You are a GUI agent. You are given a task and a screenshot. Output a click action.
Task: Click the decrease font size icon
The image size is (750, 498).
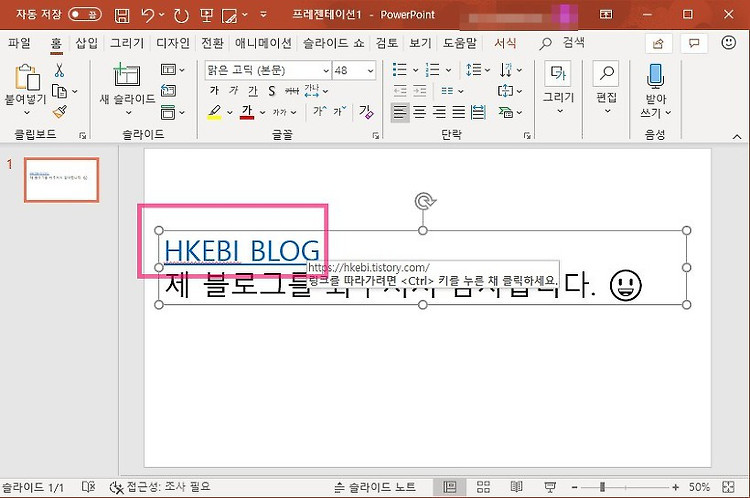point(340,112)
